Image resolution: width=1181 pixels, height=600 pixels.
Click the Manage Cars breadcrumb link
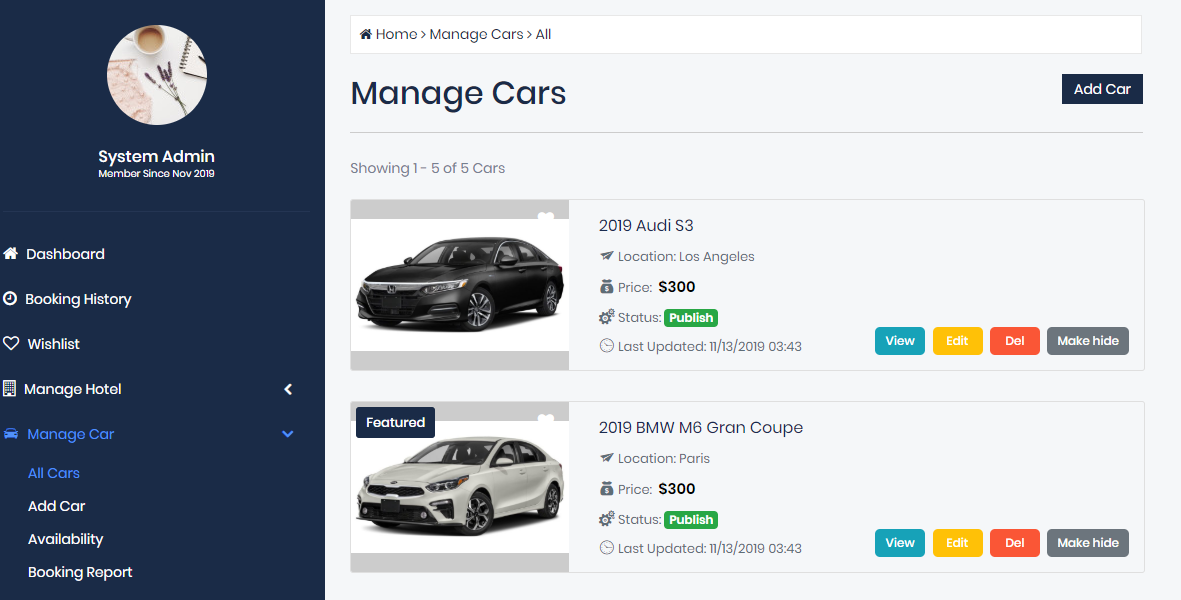[476, 34]
